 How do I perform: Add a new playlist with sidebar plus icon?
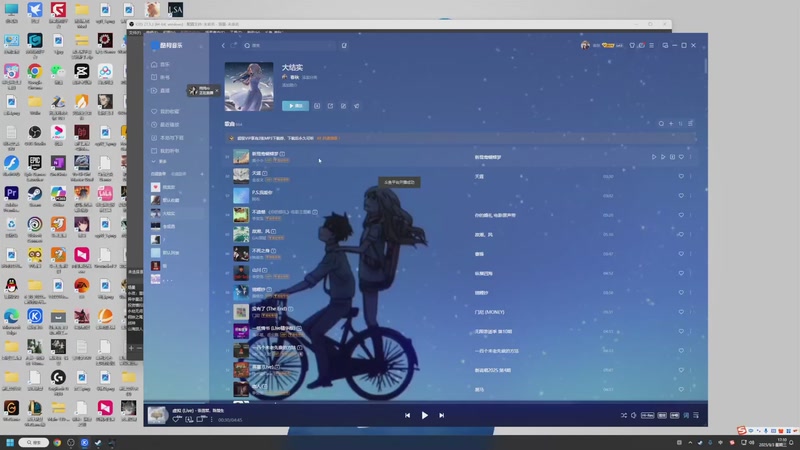pos(202,174)
